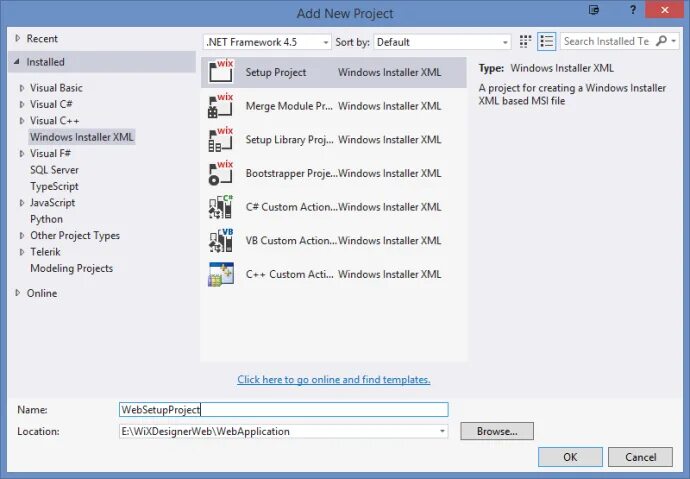
Task: Select the Setup Project template name
Action: click(275, 72)
